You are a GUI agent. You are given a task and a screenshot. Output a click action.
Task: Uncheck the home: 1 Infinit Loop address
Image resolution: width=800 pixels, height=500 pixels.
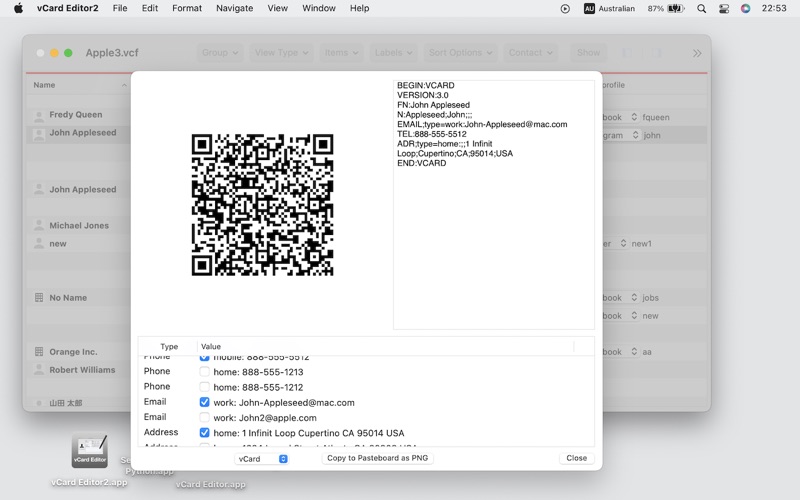[204, 433]
